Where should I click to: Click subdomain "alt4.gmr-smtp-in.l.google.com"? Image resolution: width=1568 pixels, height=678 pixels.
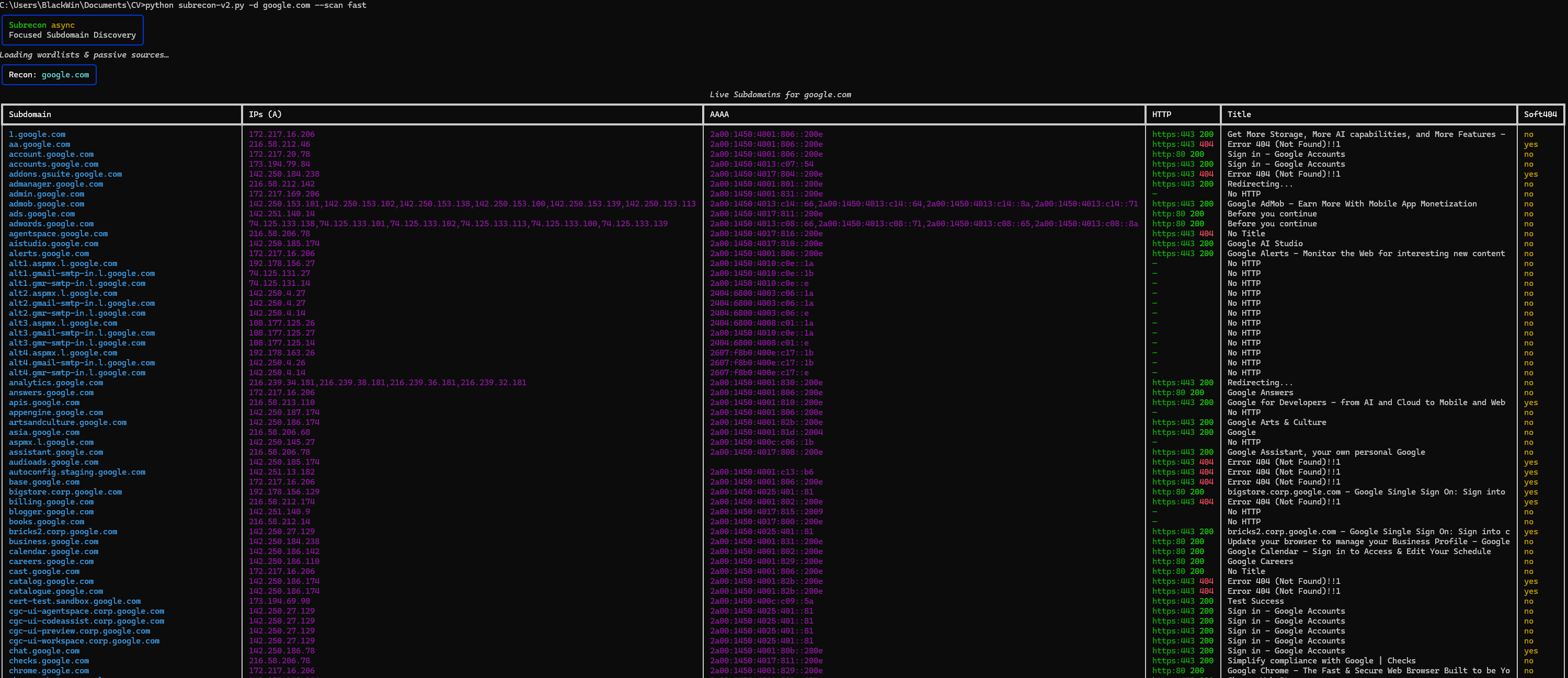coord(77,373)
